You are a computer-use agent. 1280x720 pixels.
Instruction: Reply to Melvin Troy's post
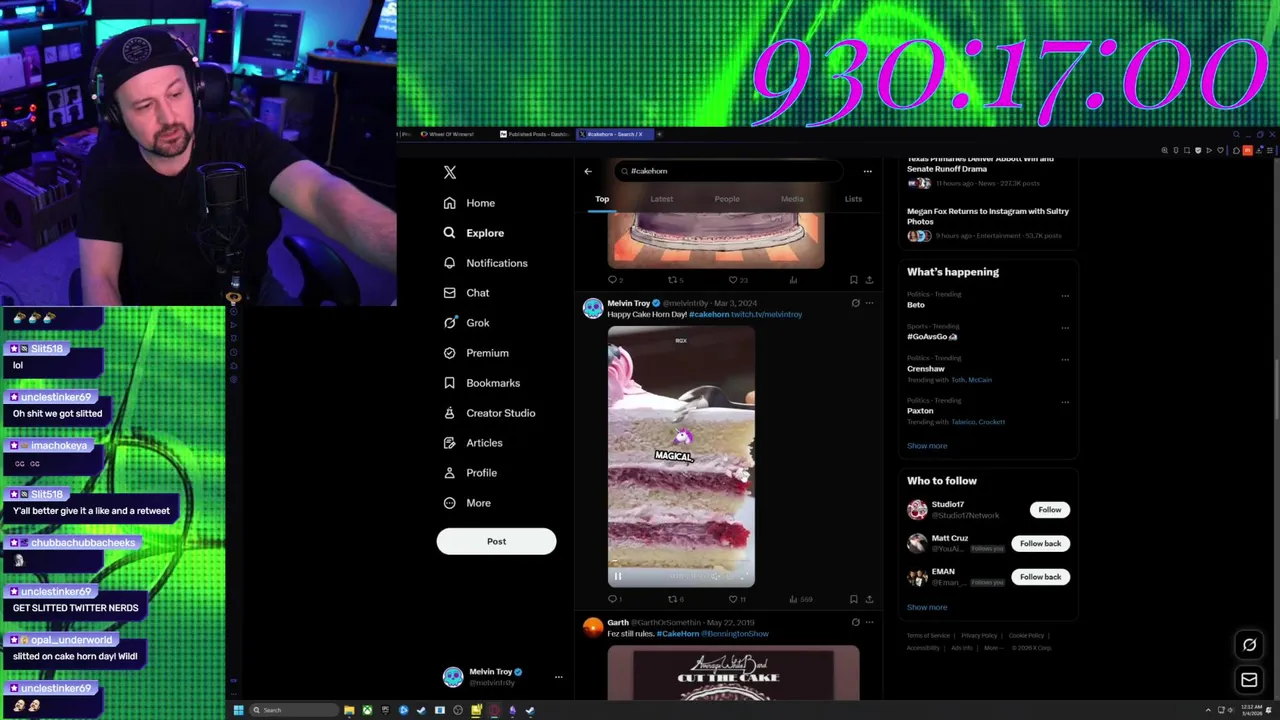613,599
